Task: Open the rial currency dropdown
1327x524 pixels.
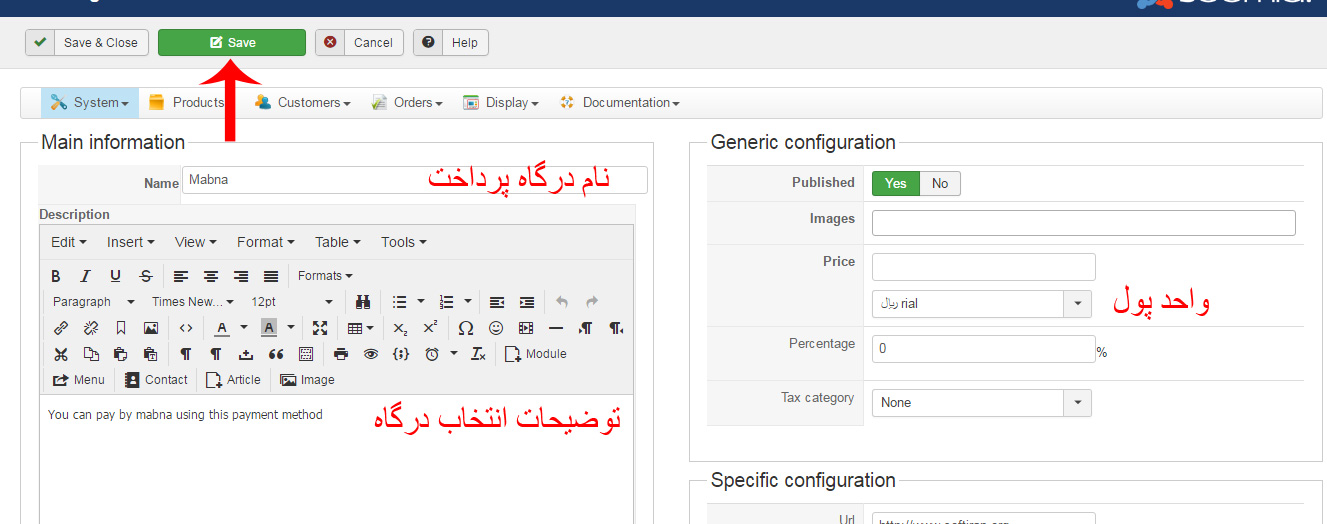Action: pyautogui.click(x=1078, y=304)
